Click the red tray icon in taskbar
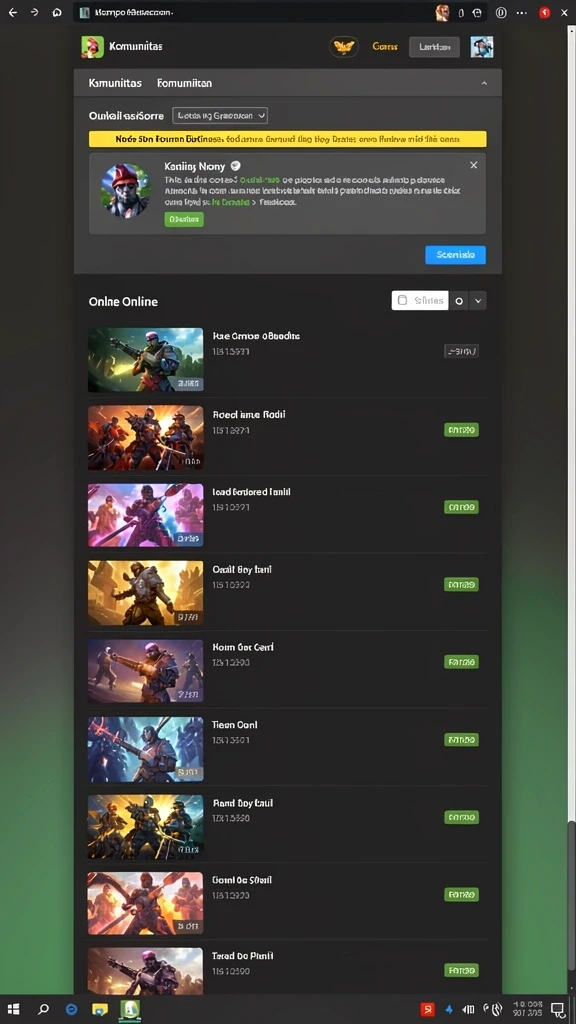Screen dimensions: 576x1024 (x=428, y=1009)
